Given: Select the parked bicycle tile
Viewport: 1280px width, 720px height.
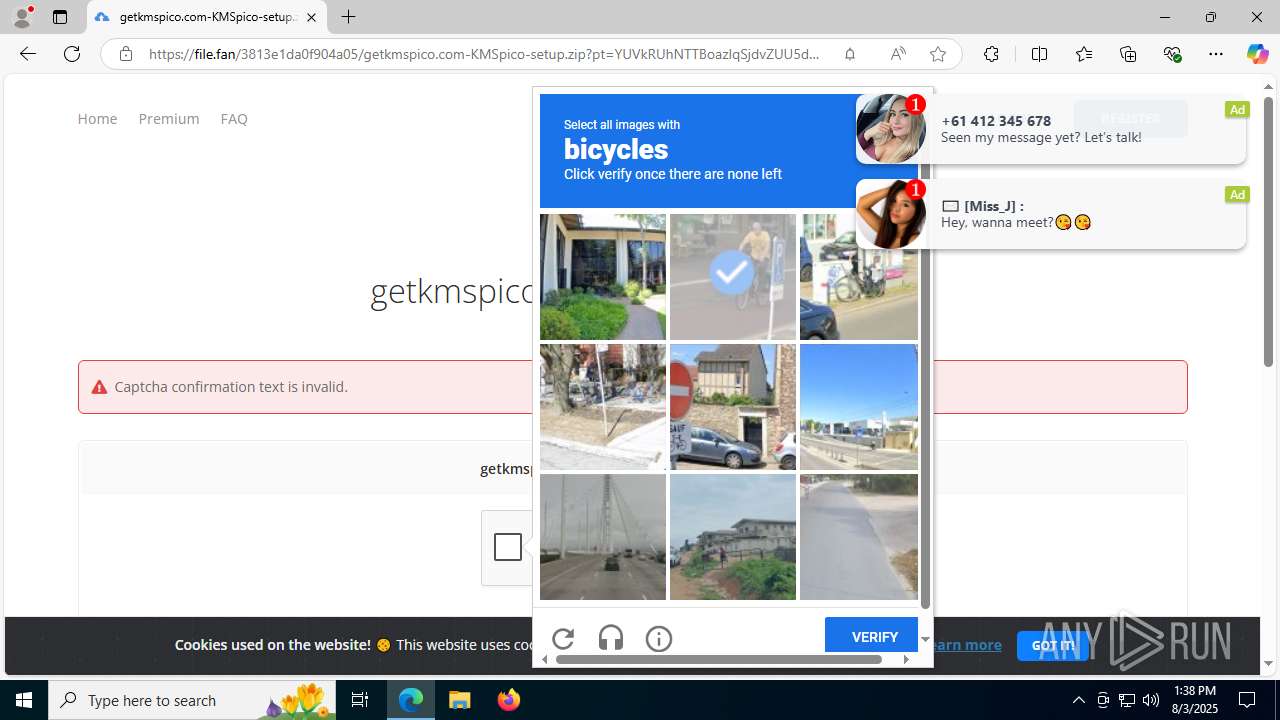Looking at the screenshot, I should pyautogui.click(x=858, y=277).
